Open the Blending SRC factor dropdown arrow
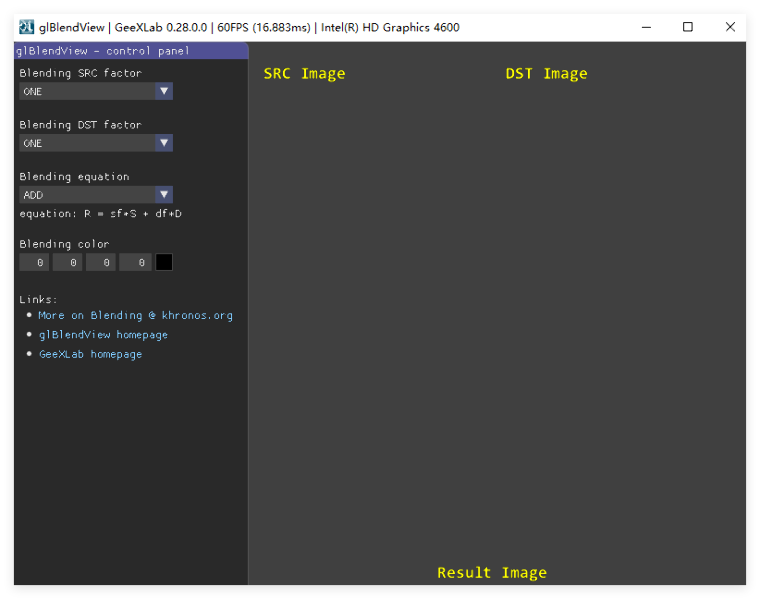This screenshot has height=599, width=760. point(164,91)
